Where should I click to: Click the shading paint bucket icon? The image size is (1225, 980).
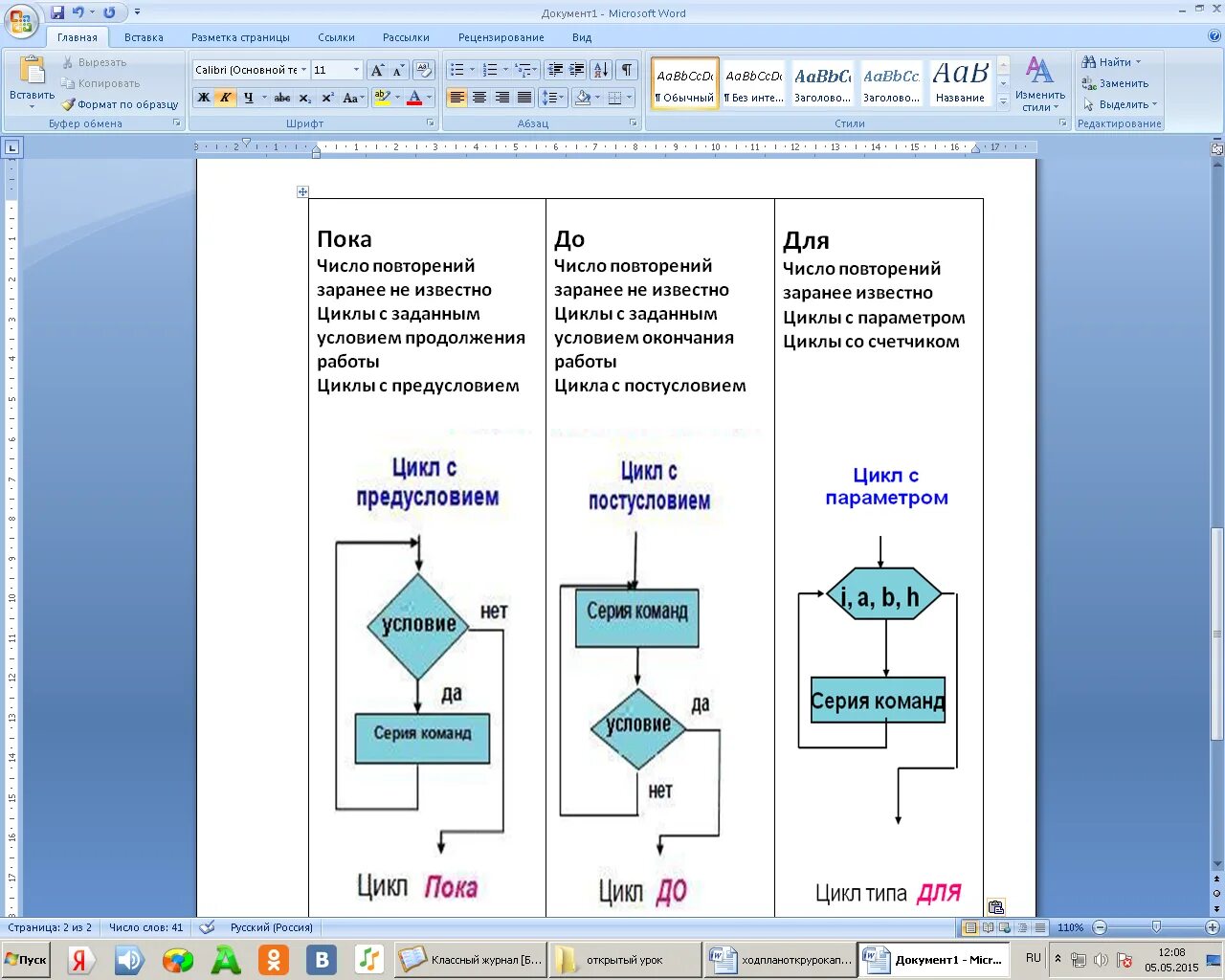[x=582, y=98]
